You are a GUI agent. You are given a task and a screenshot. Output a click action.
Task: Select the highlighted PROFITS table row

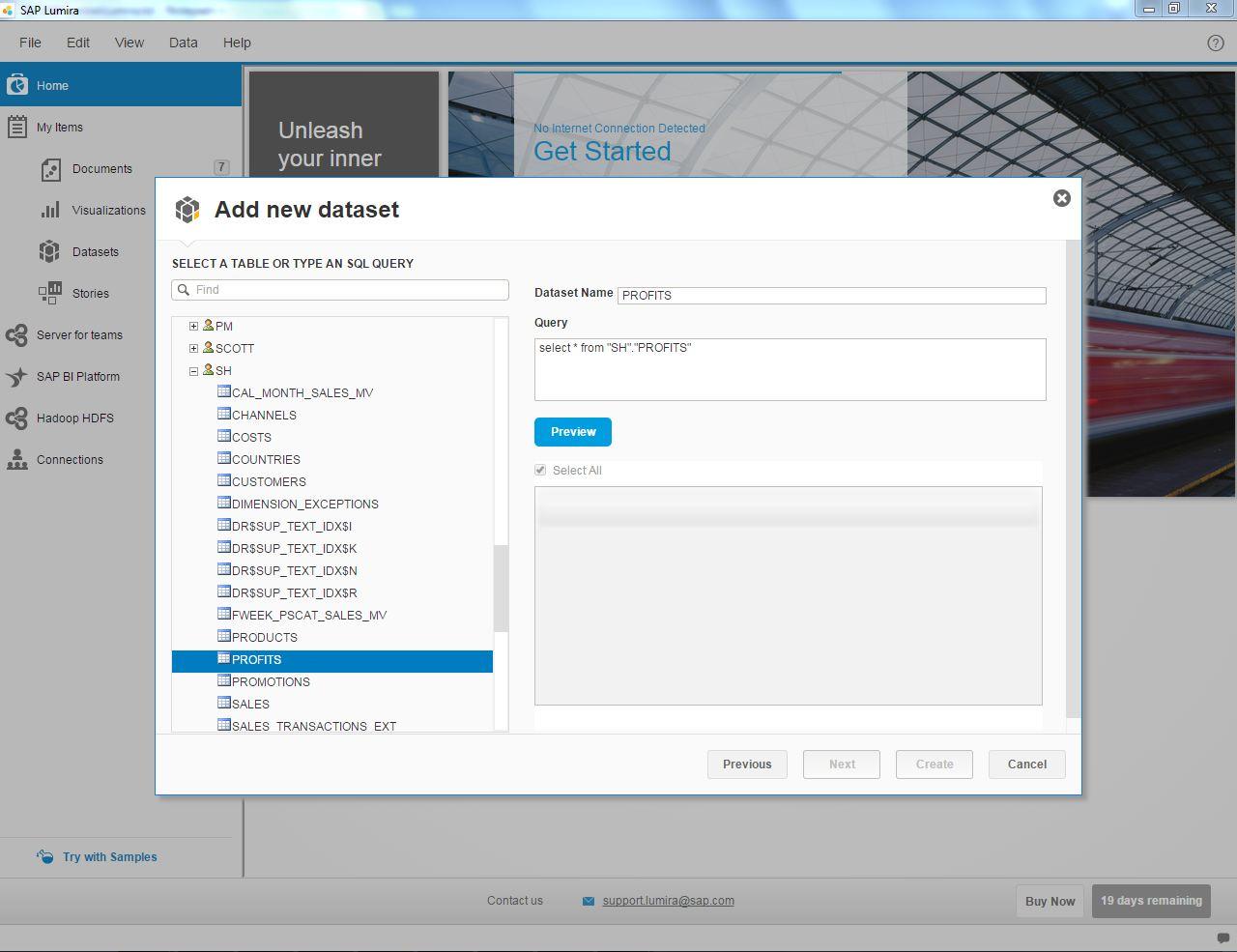tap(332, 659)
